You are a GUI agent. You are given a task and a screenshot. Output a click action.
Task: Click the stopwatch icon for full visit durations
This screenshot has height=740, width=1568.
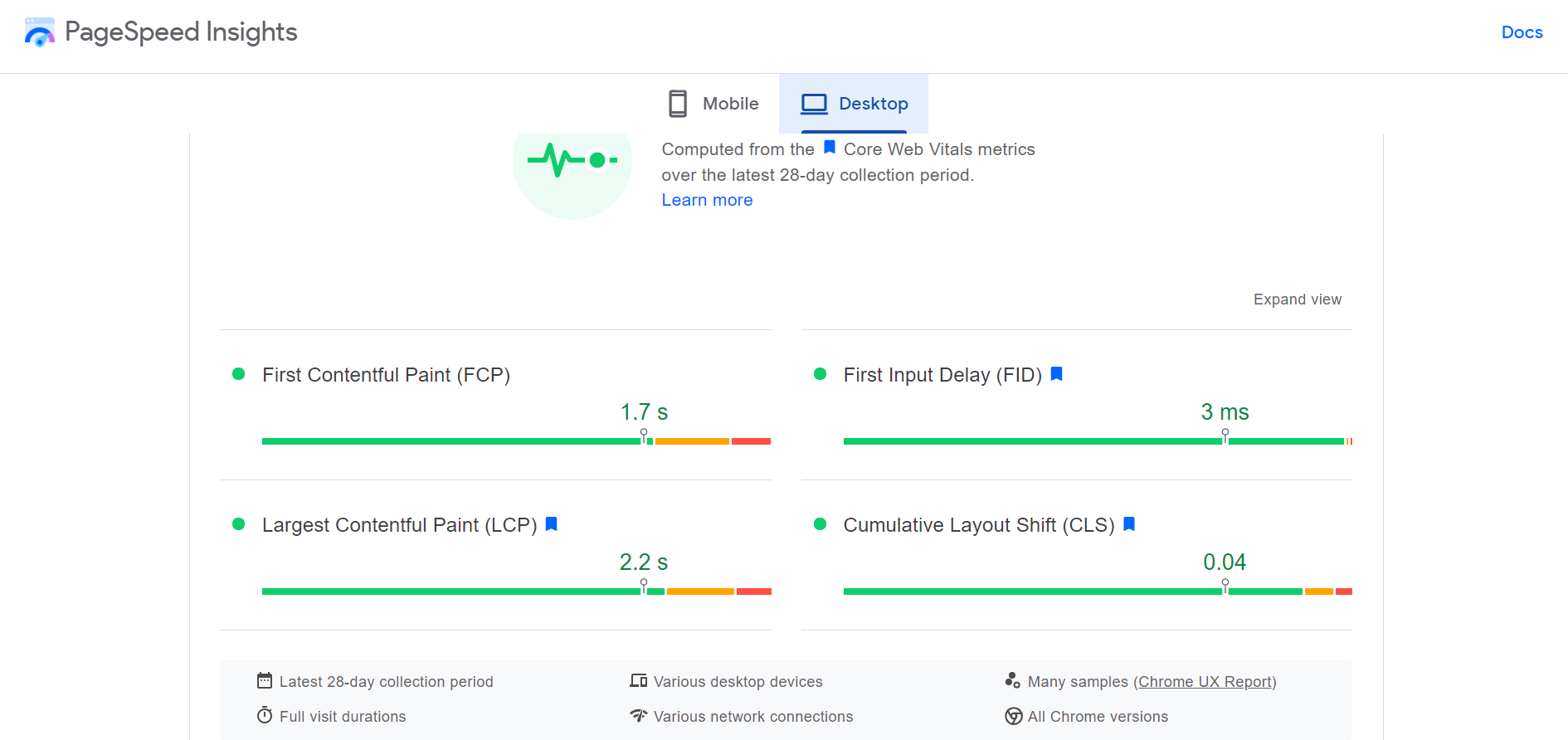(x=264, y=715)
